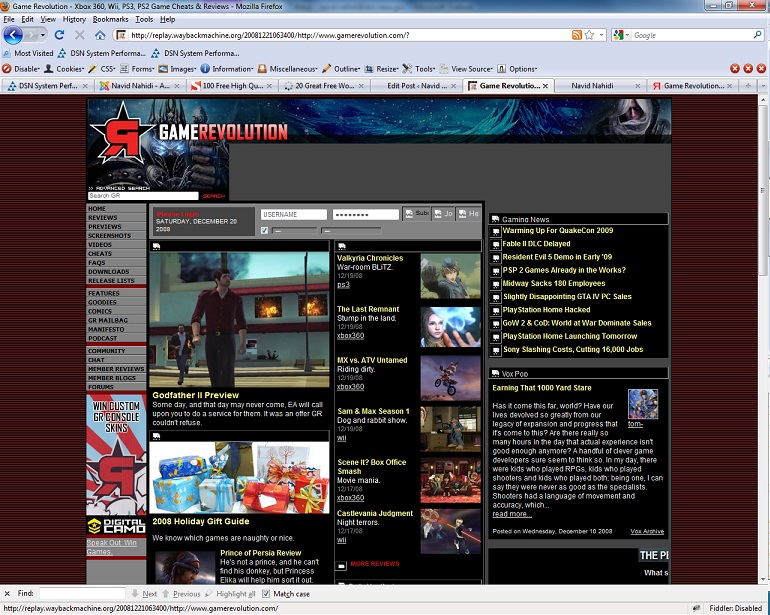Click the red SEARCH button
The height and width of the screenshot is (615, 770).
pos(214,196)
